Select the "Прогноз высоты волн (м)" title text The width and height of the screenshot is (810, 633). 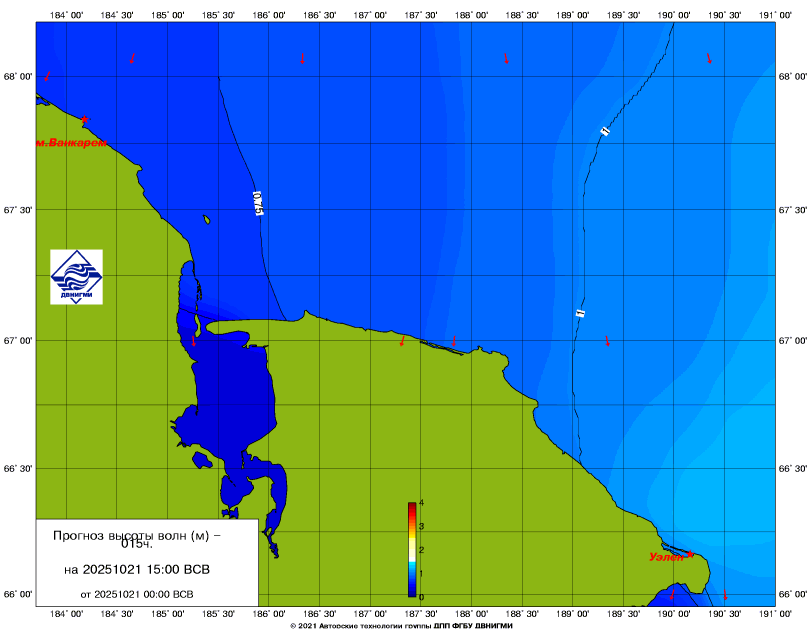(137, 535)
